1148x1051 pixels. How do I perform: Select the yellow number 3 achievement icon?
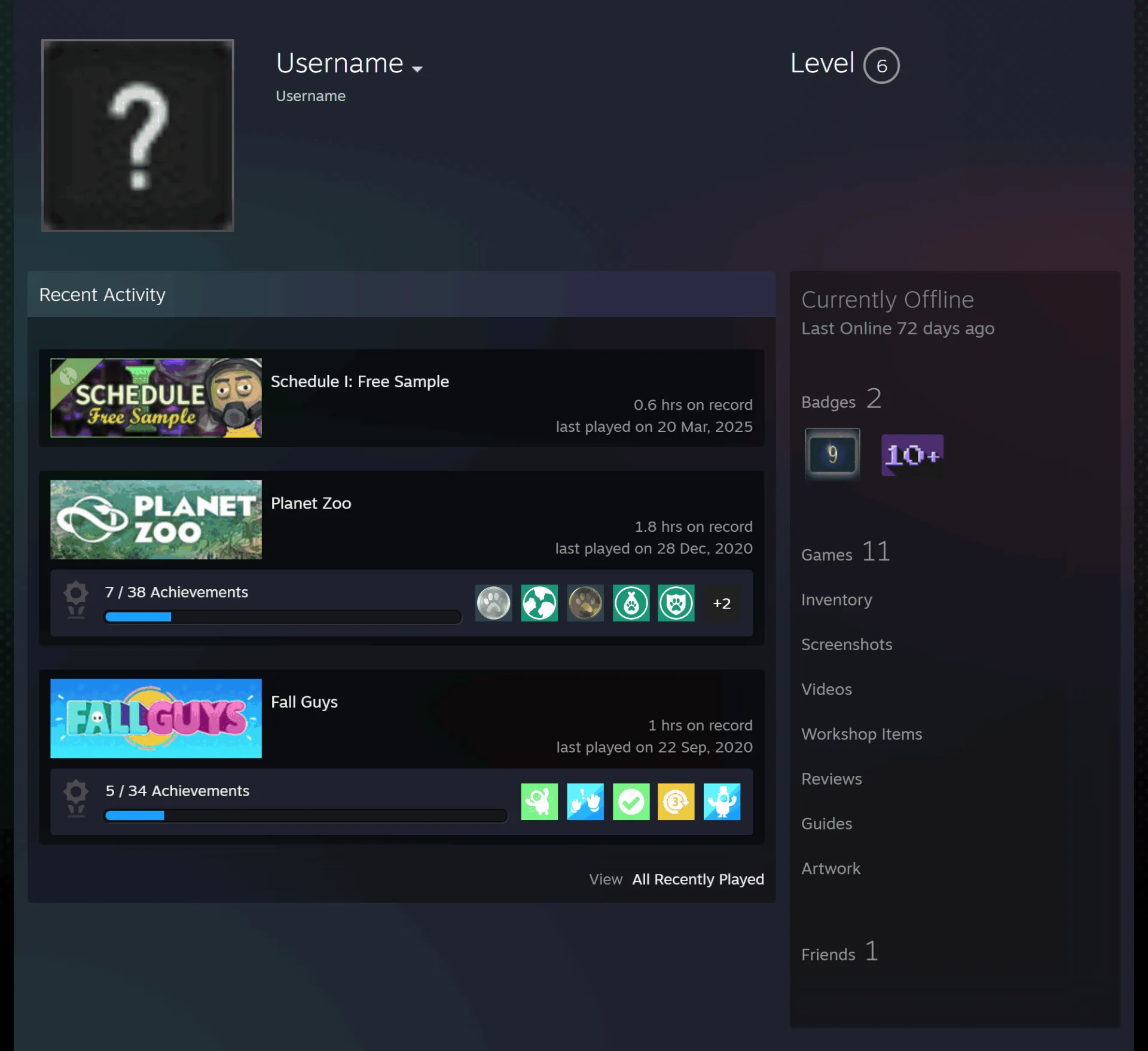[x=676, y=802]
